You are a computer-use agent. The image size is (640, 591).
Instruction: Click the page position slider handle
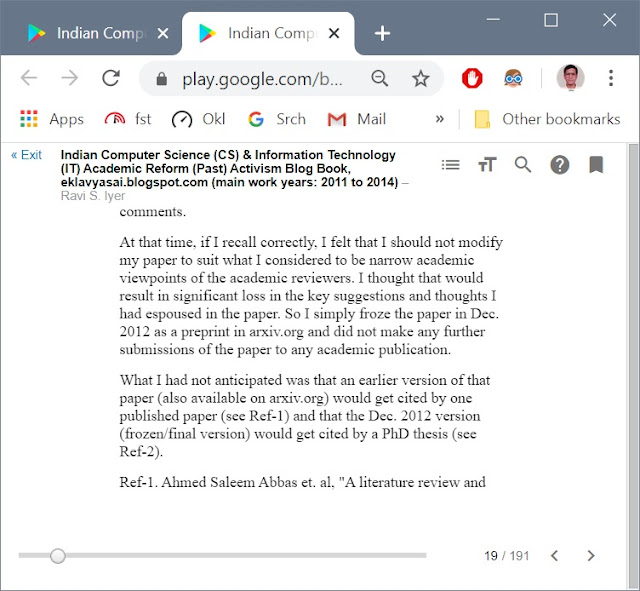(x=58, y=555)
